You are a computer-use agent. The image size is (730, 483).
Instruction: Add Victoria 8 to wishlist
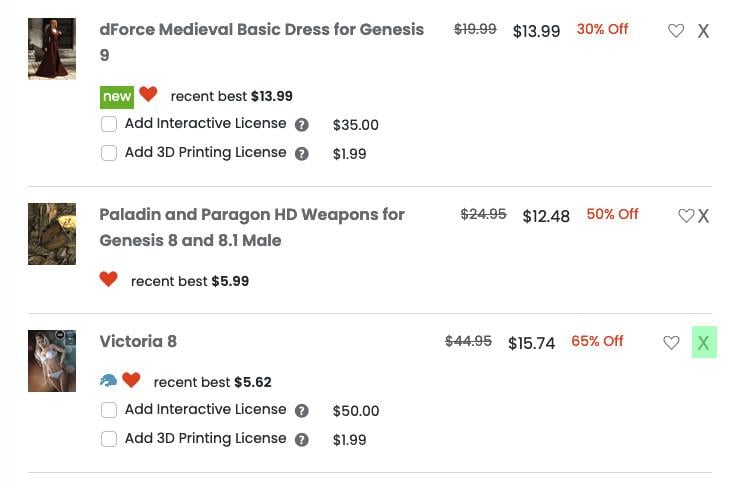[671, 343]
